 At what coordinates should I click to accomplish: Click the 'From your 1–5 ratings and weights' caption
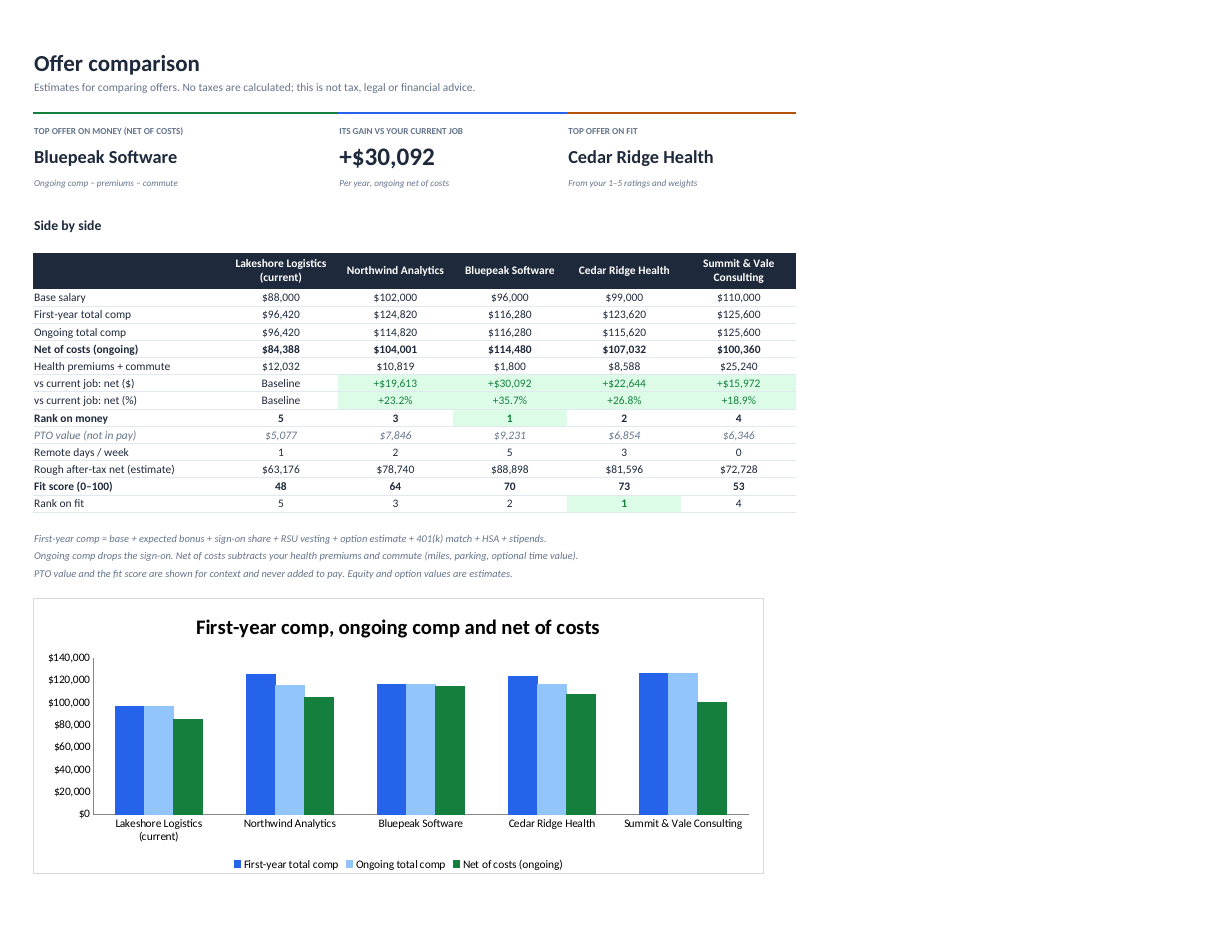[633, 183]
